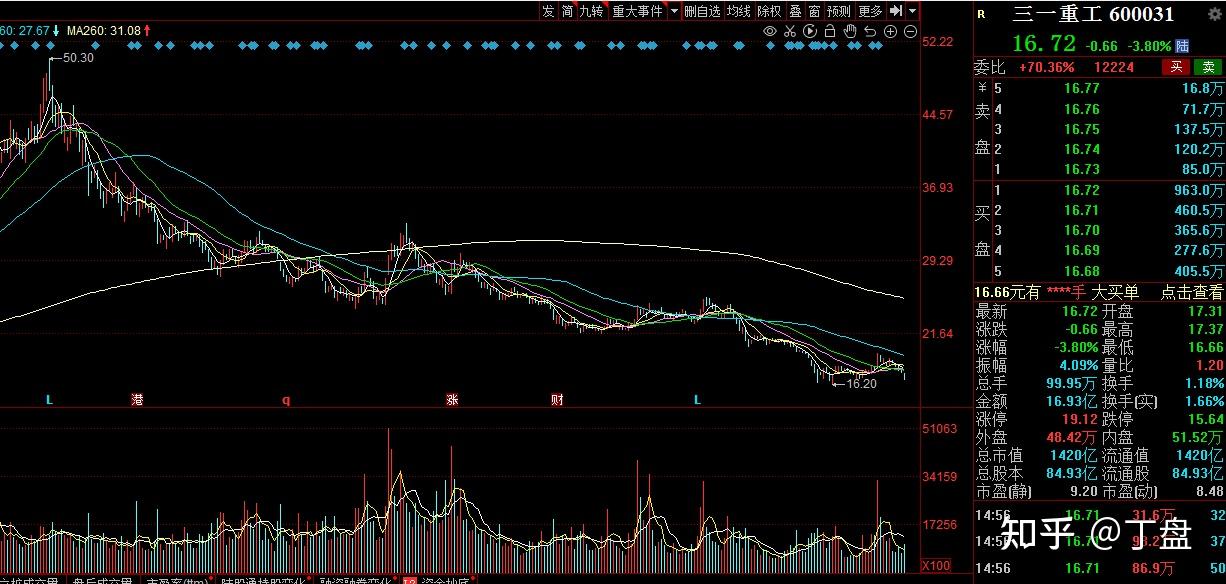
Task: Click the 港 event marker on the chart
Action: click(137, 400)
